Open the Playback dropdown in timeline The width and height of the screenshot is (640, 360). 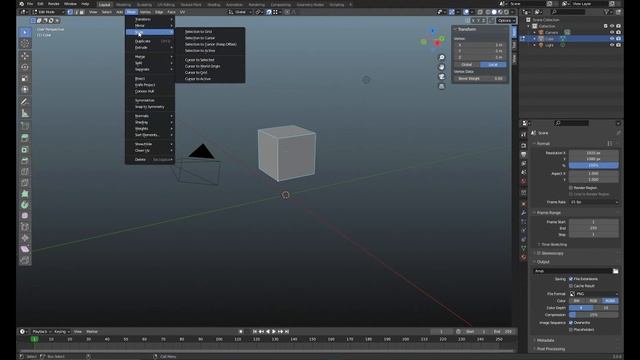pyautogui.click(x=41, y=332)
